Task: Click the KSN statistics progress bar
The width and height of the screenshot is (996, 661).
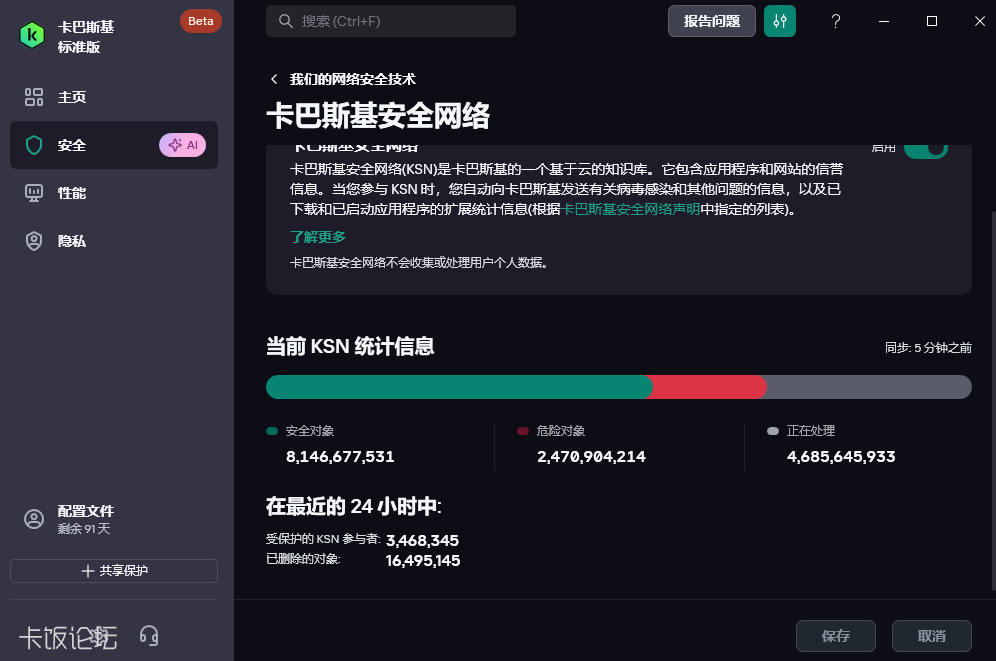Action: coord(618,387)
